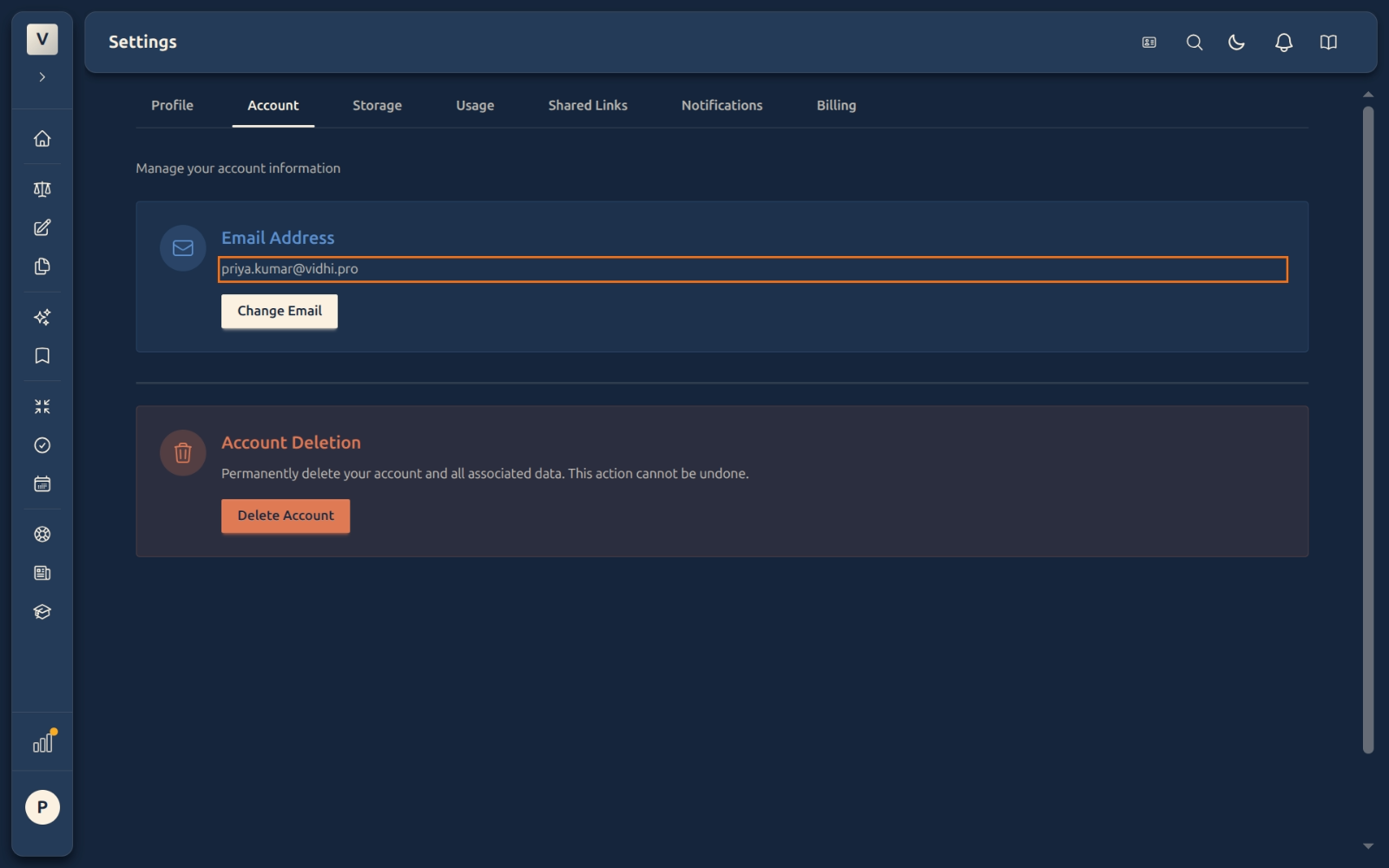
Task: Click the scrollbar down arrow
Action: 1368,845
